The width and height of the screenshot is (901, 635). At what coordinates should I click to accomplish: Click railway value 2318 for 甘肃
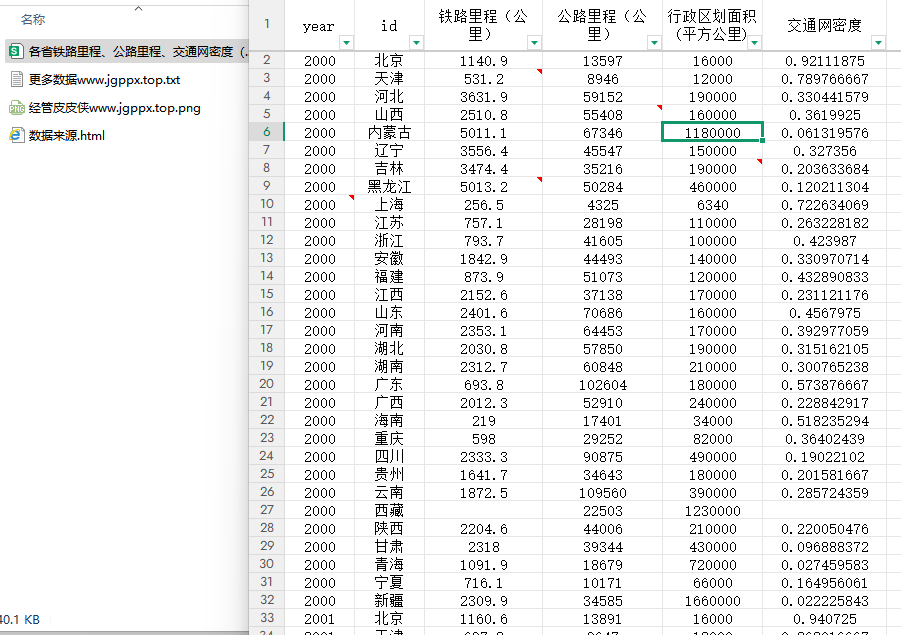click(x=483, y=547)
